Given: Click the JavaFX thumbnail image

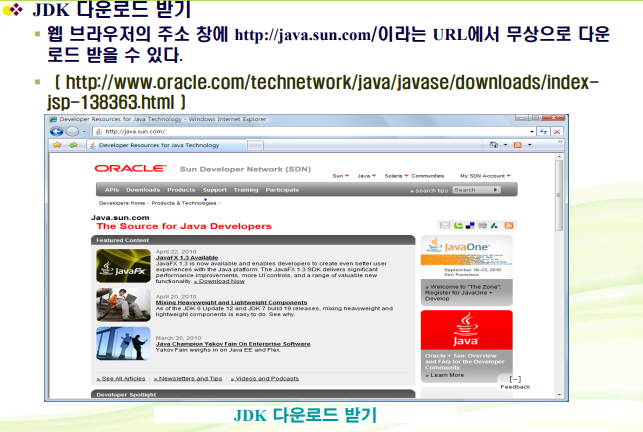Looking at the screenshot, I should (123, 266).
